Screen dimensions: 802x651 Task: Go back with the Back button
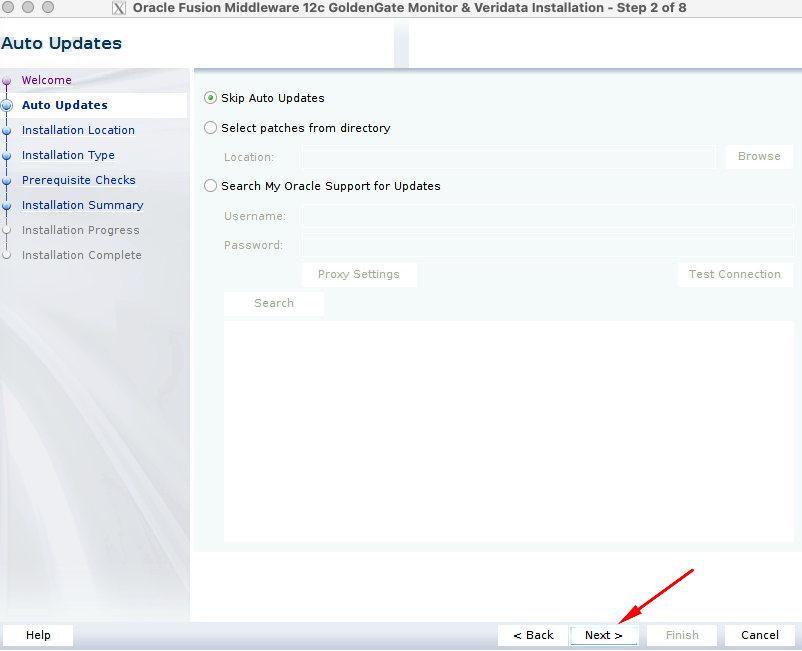(x=533, y=635)
